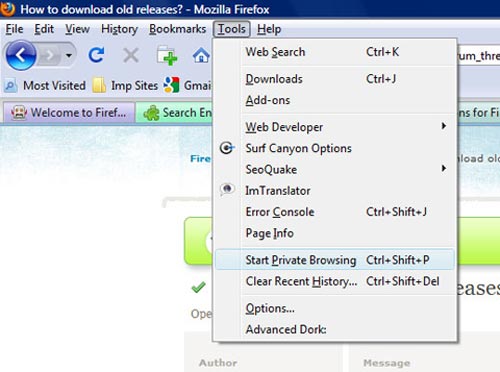The image size is (500, 372).
Task: Open Surf Canyon Options entry
Action: [x=335, y=148]
